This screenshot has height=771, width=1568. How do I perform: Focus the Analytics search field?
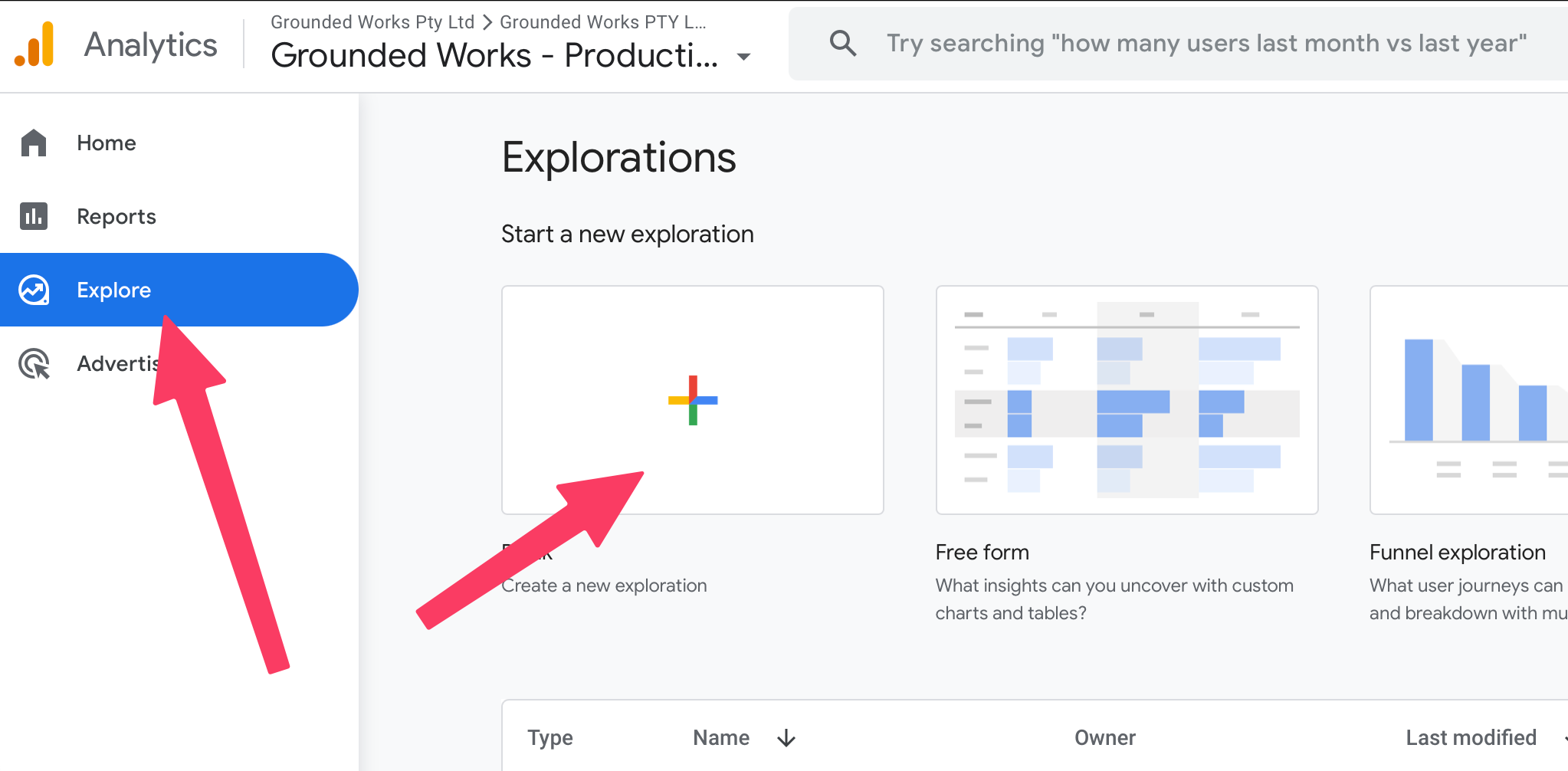point(1179,44)
